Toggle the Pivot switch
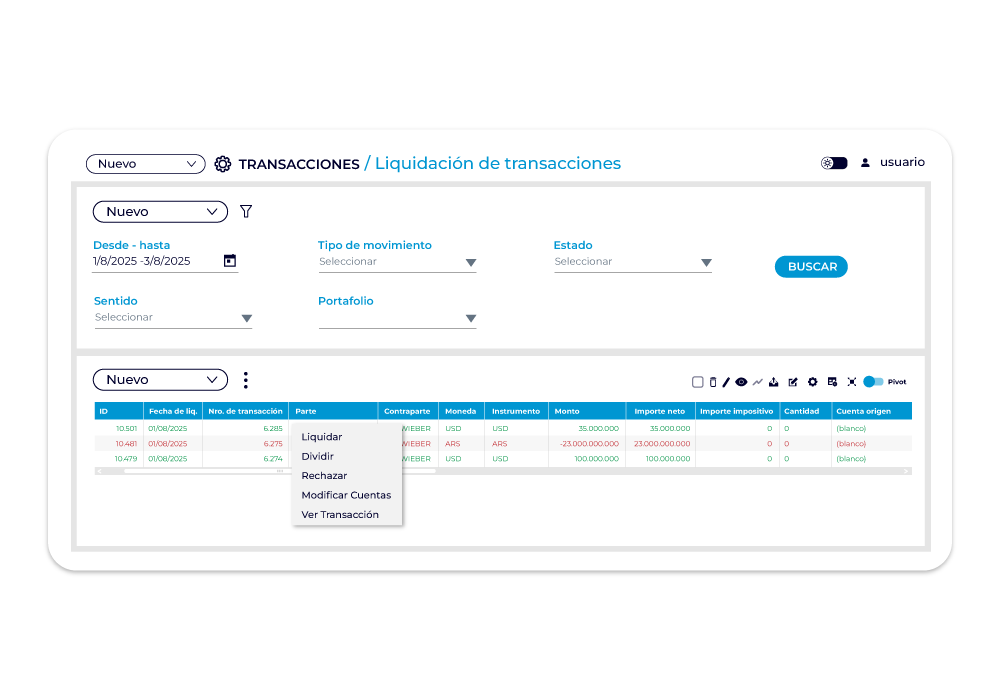The width and height of the screenshot is (1000, 700). coord(873,382)
